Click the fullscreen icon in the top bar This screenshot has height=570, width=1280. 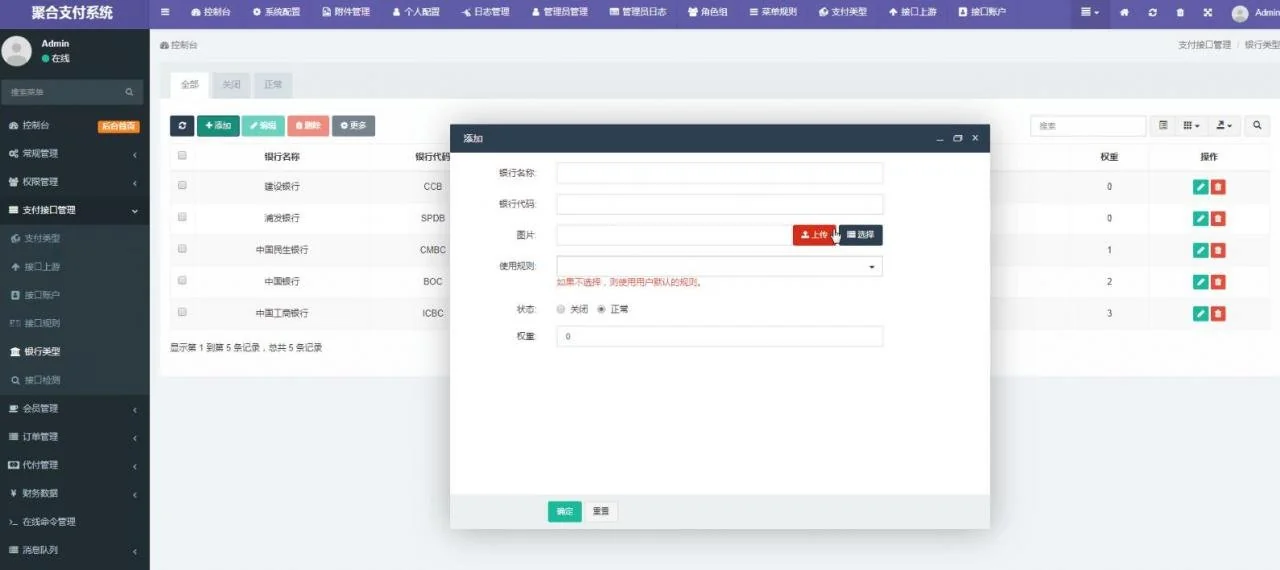tap(1208, 13)
